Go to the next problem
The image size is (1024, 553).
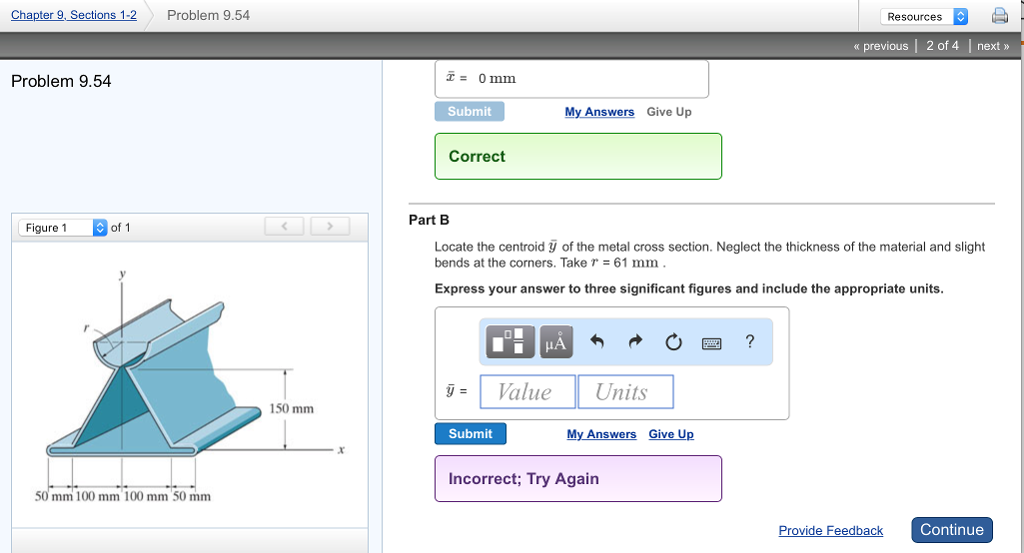click(x=992, y=46)
